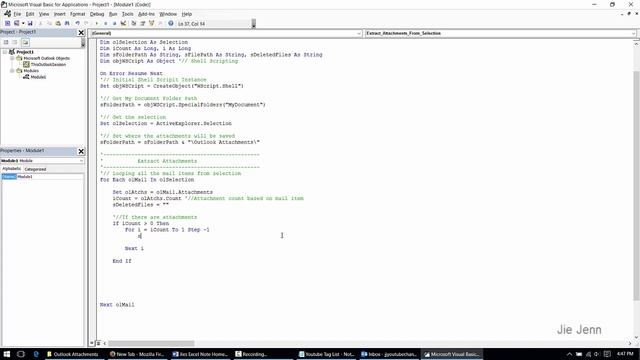
Task: Open Project Explorer from the toolbar icon
Action: point(134,24)
